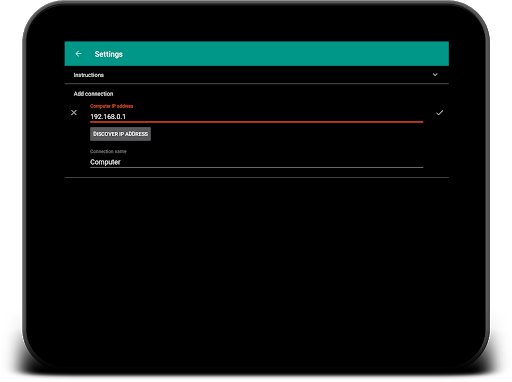Click the Instructions label
Screen dimensions: 512x382
pos(89,75)
